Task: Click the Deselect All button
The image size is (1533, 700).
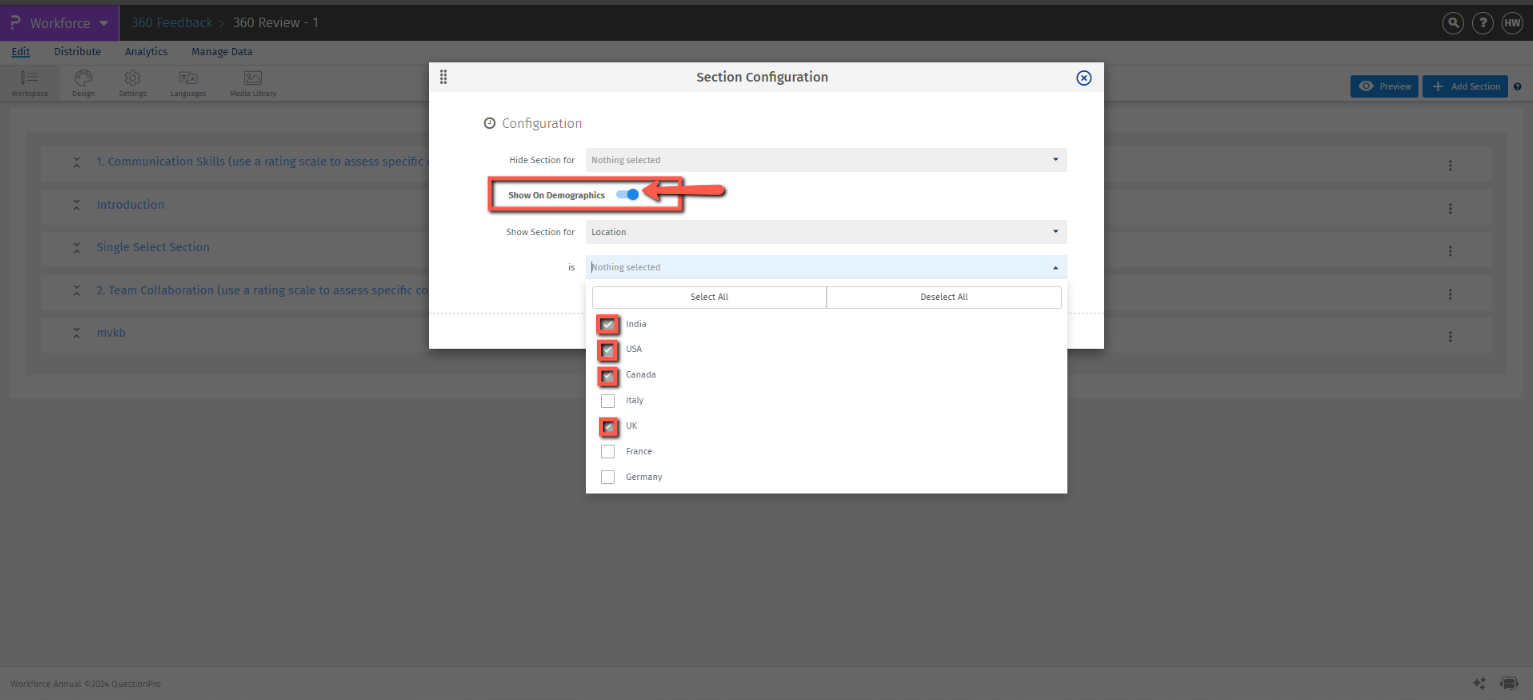Action: click(944, 297)
